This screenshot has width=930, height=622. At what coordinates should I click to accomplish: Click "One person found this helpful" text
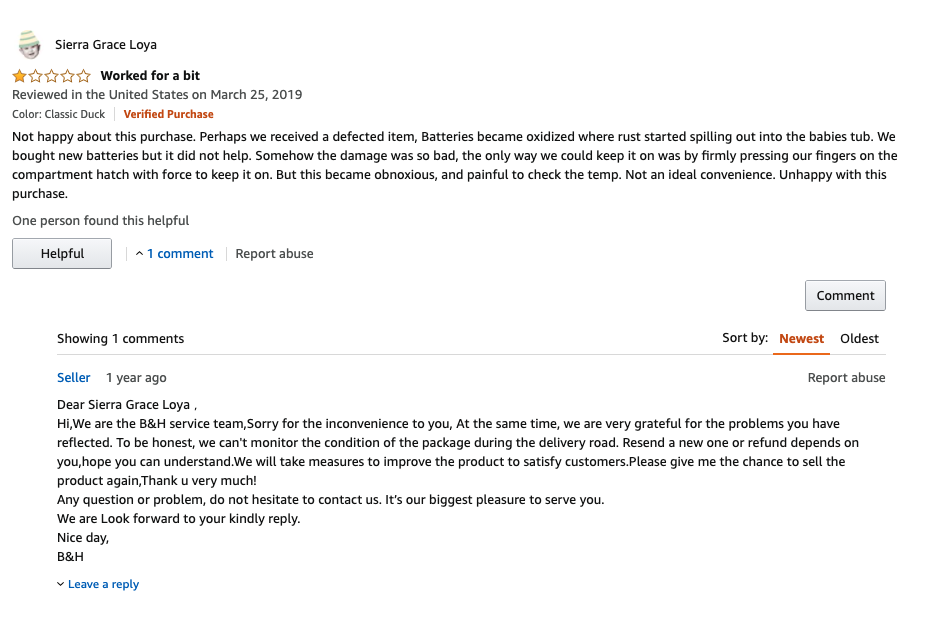pos(100,220)
